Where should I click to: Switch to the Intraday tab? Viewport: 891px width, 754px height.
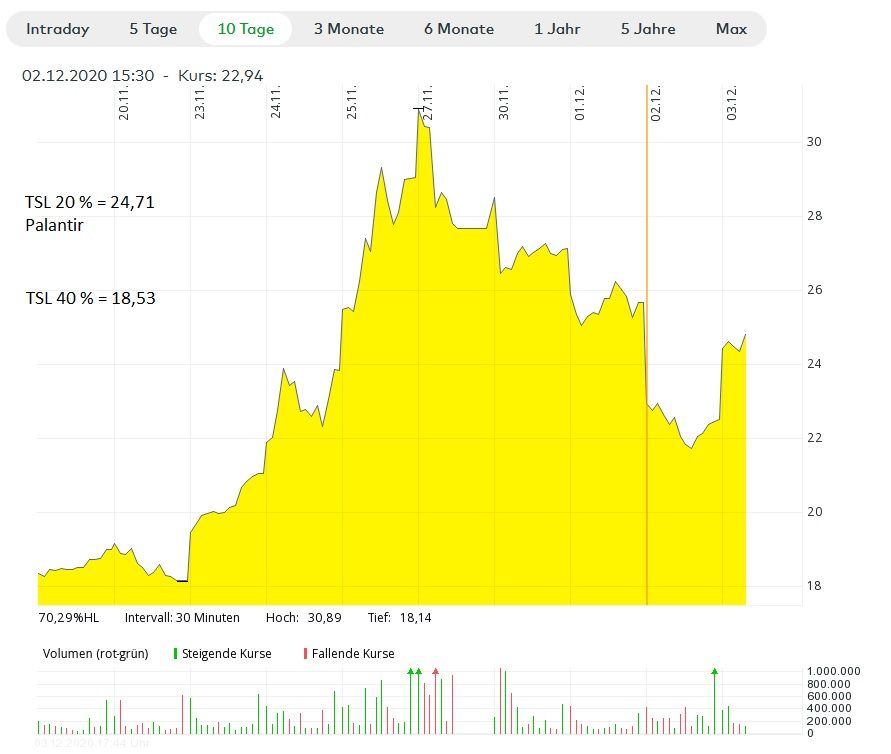(57, 29)
